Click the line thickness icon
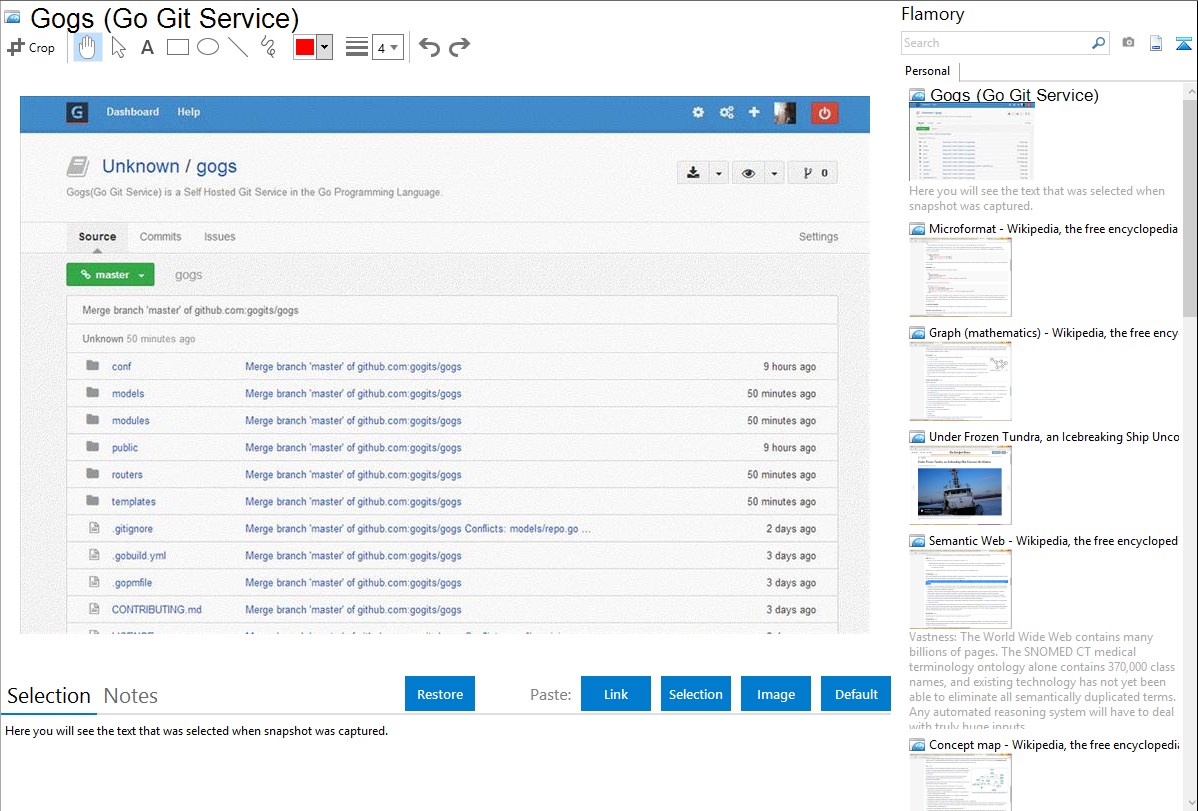The height and width of the screenshot is (811, 1198). pyautogui.click(x=357, y=47)
